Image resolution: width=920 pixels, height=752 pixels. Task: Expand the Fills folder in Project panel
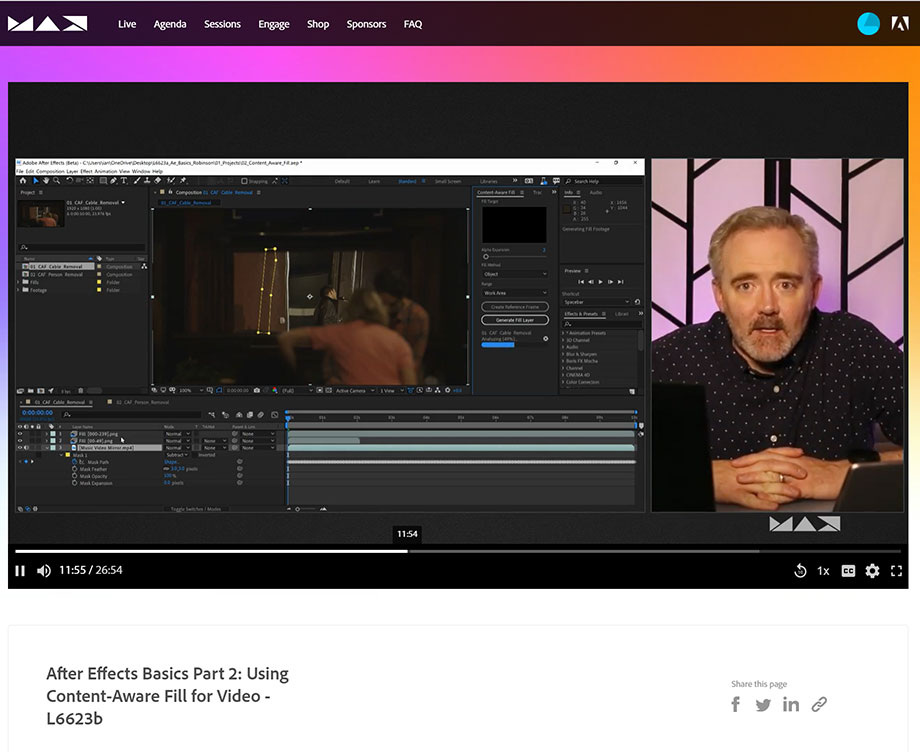coord(18,282)
